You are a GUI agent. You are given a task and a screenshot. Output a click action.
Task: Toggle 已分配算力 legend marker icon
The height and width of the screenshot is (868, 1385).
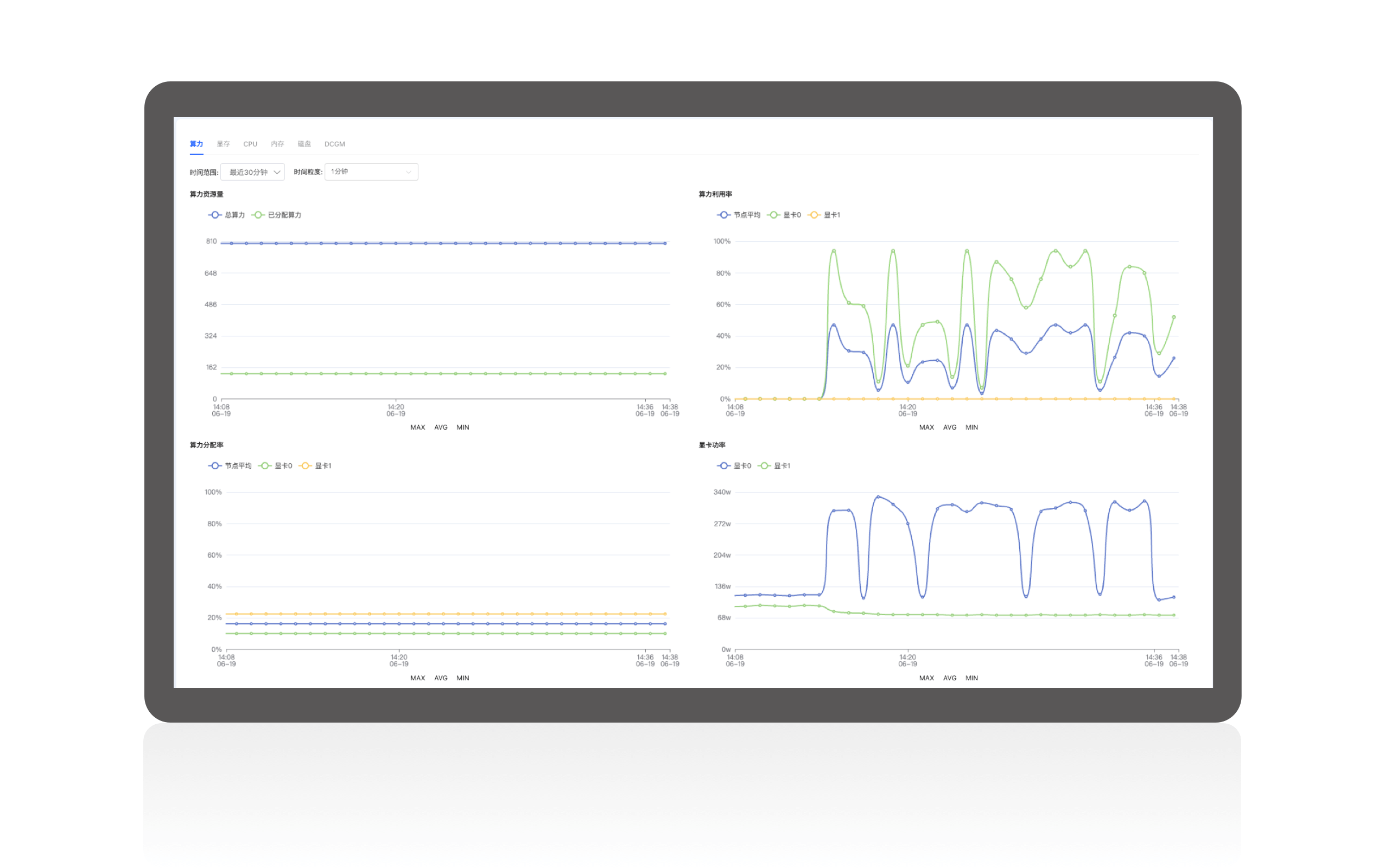coord(258,215)
